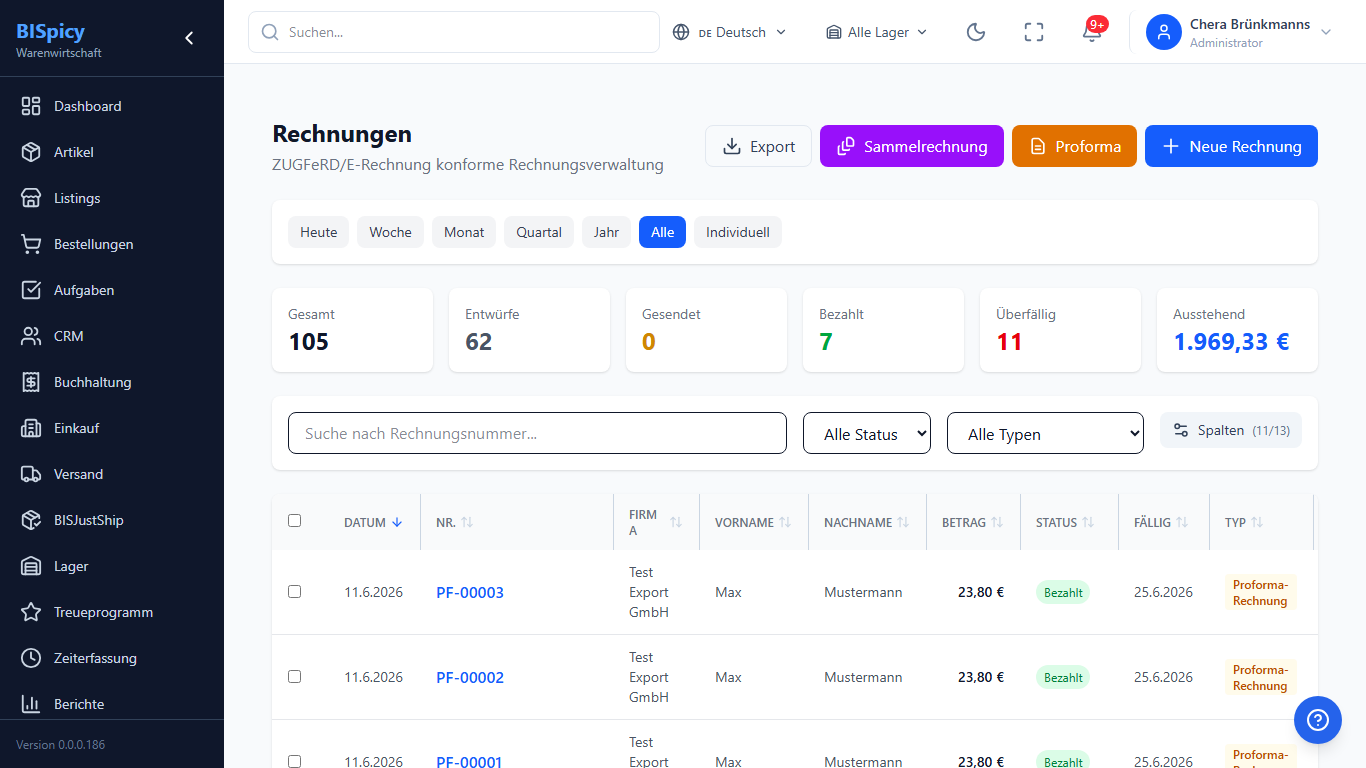Open notifications via the bell icon

pos(1092,32)
